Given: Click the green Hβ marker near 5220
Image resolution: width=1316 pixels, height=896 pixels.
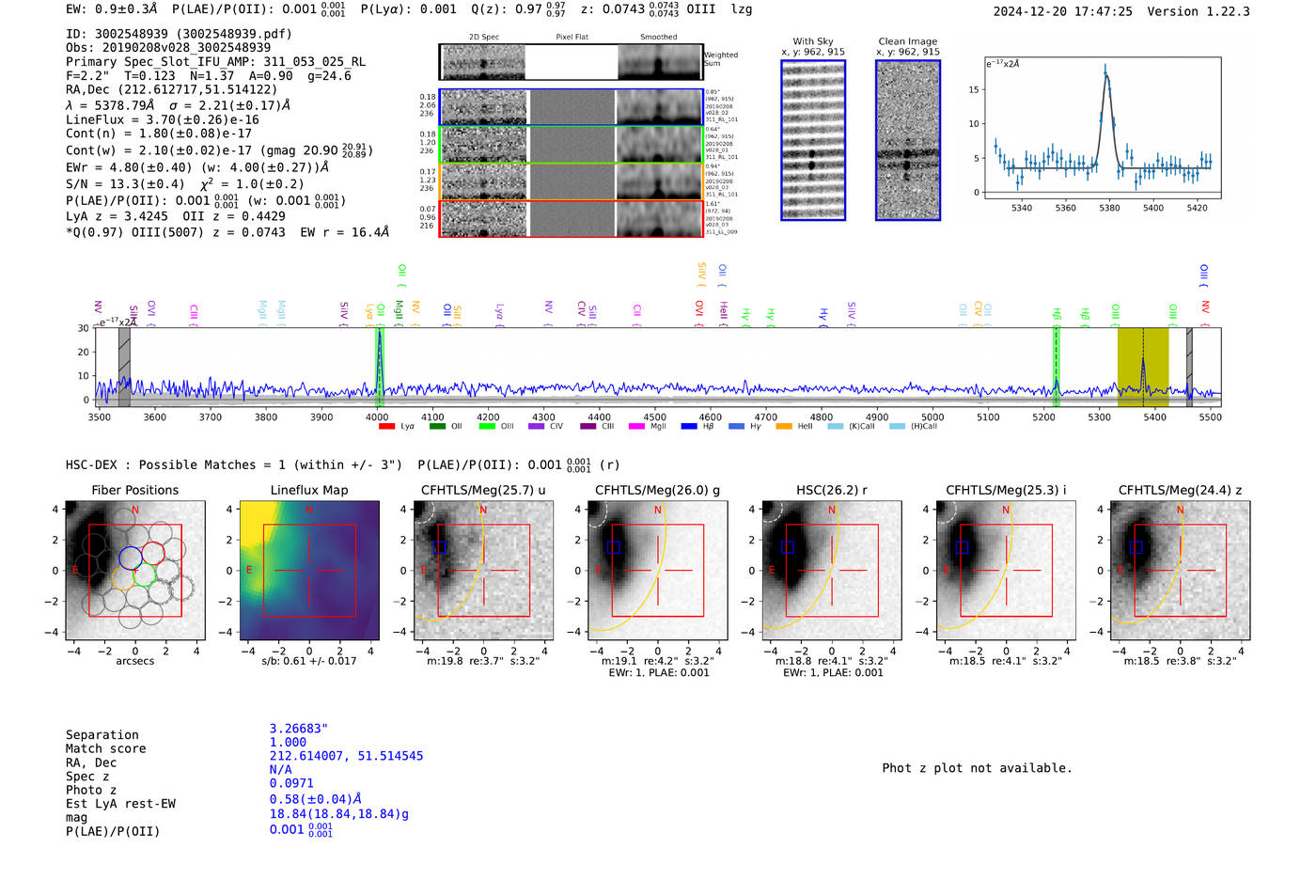Looking at the screenshot, I should [1057, 367].
